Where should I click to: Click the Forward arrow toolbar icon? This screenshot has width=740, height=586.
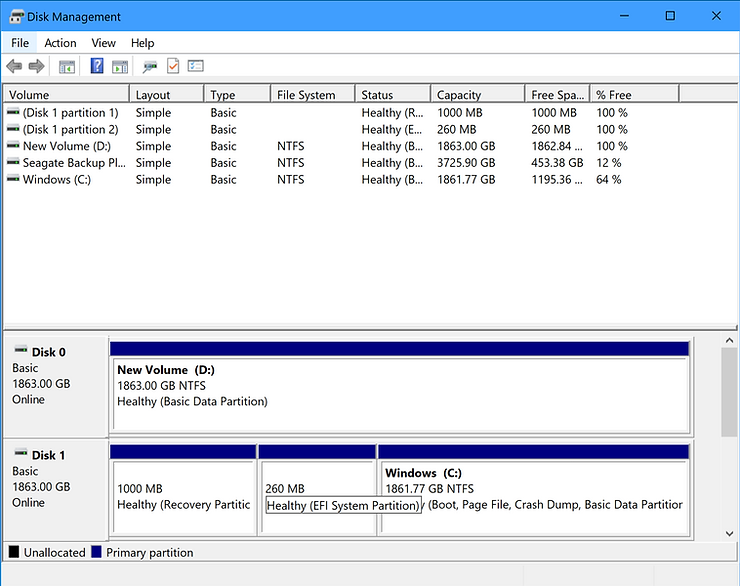click(36, 67)
